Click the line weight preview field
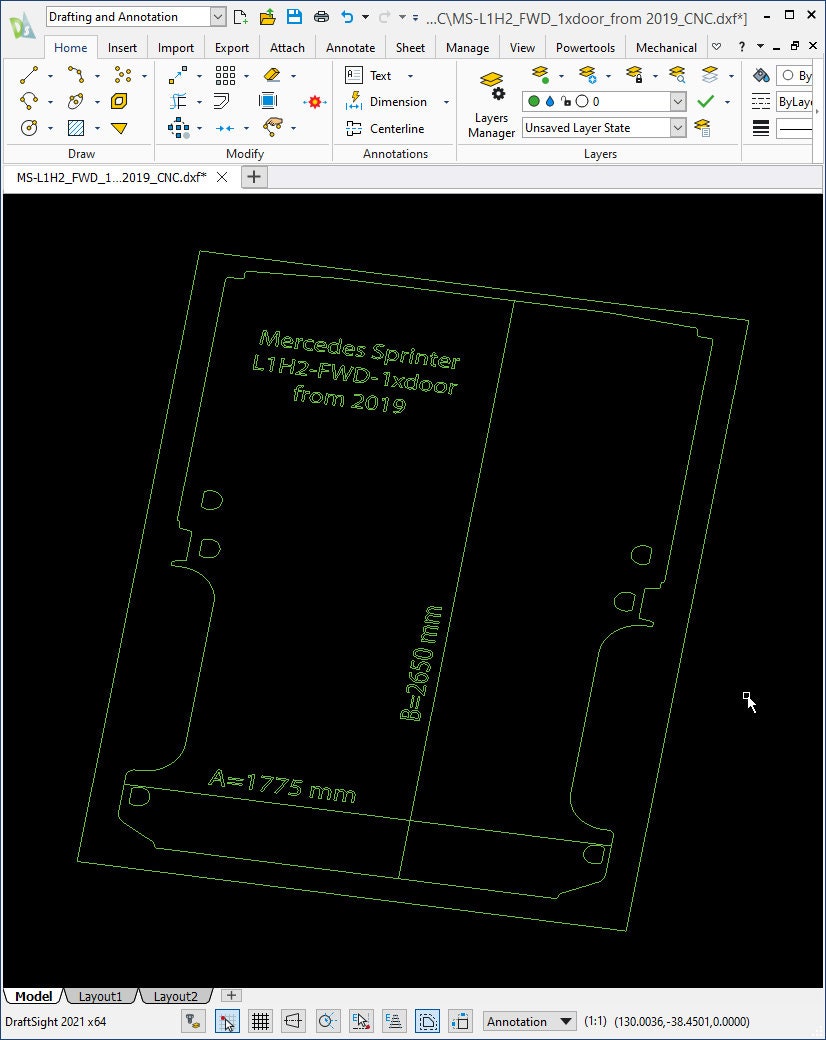 coord(794,128)
